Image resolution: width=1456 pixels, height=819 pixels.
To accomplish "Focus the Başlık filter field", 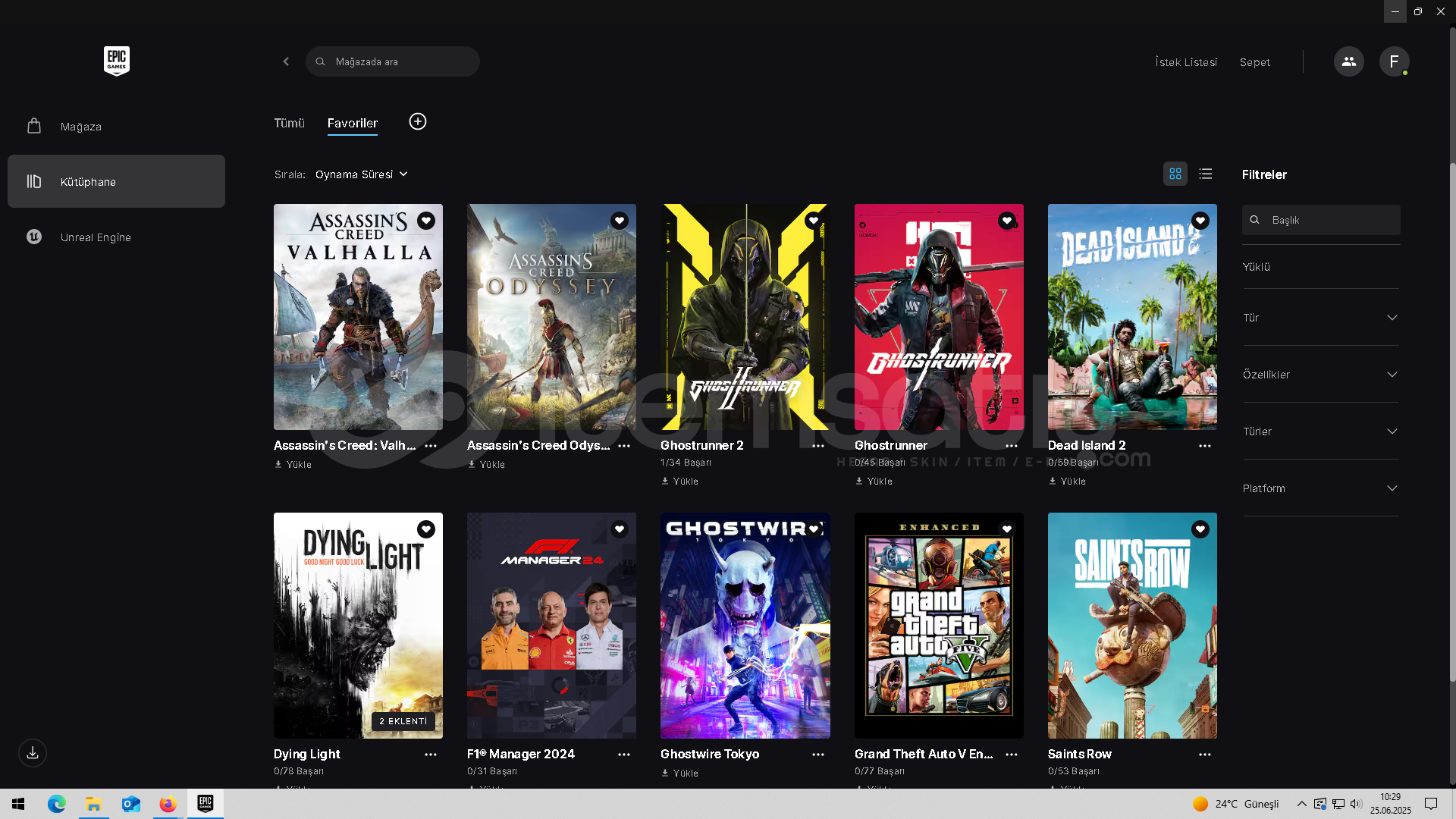I will [1321, 220].
